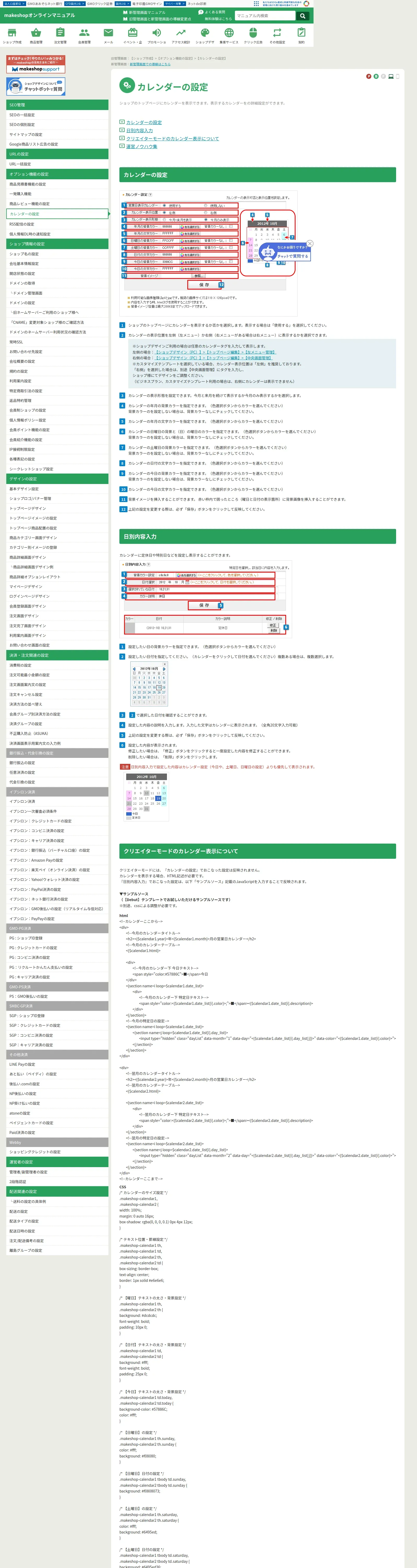
Task: Select オプション機能の設定 sidebar header
Action: 57,174
